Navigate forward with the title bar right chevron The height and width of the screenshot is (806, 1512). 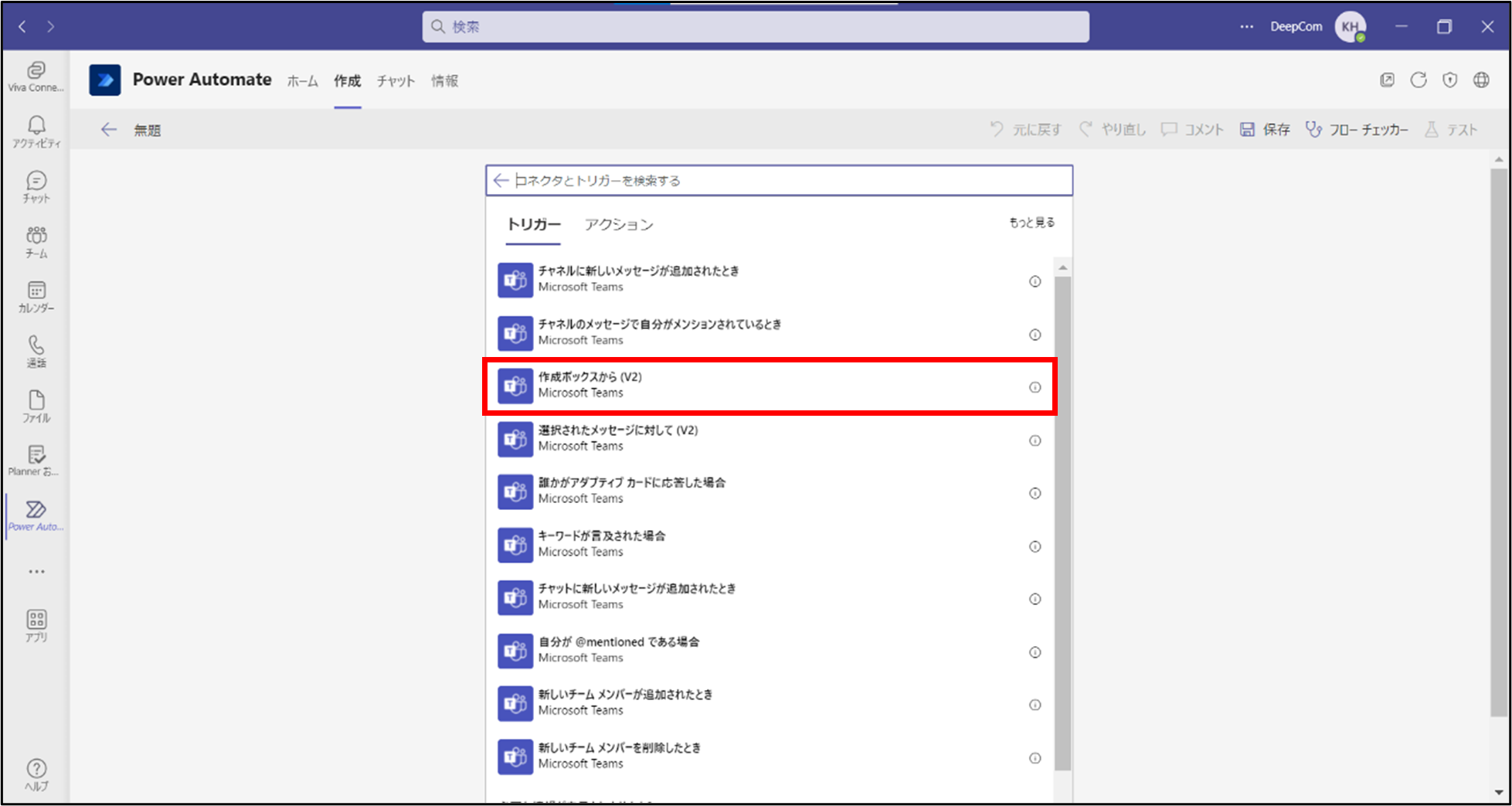51,26
